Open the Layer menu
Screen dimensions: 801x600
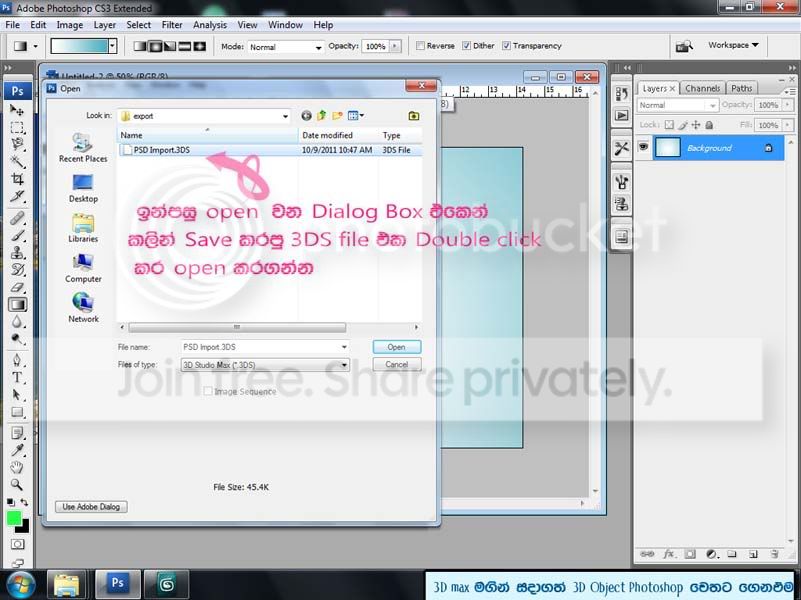(104, 25)
